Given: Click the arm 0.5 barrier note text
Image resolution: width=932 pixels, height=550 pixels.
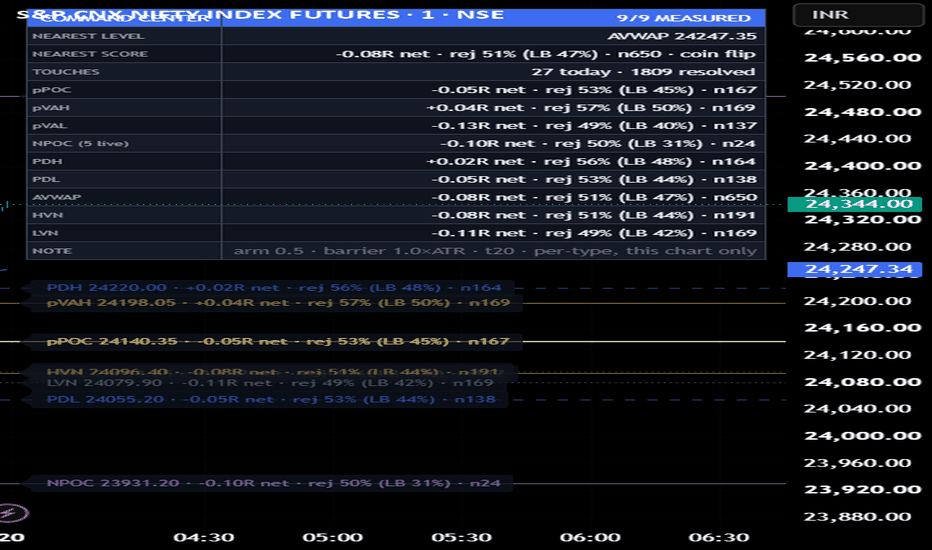Looking at the screenshot, I should pyautogui.click(x=495, y=250).
